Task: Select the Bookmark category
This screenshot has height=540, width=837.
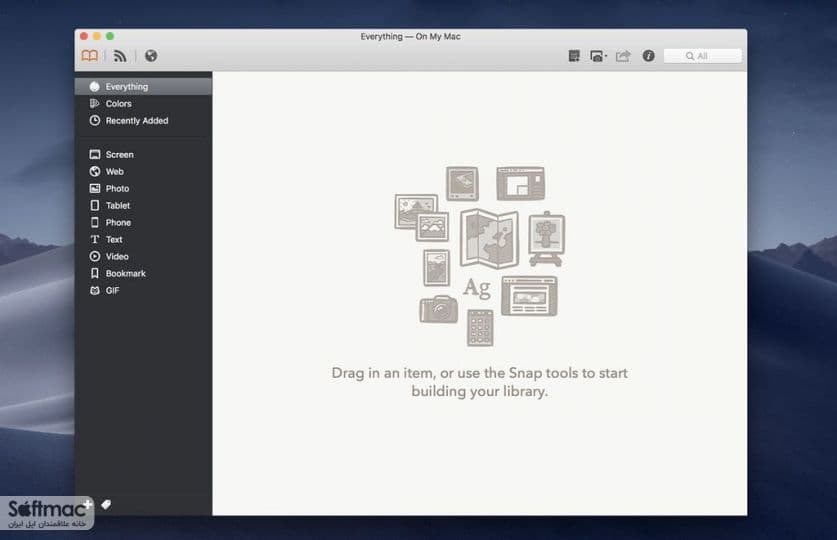Action: (143, 273)
